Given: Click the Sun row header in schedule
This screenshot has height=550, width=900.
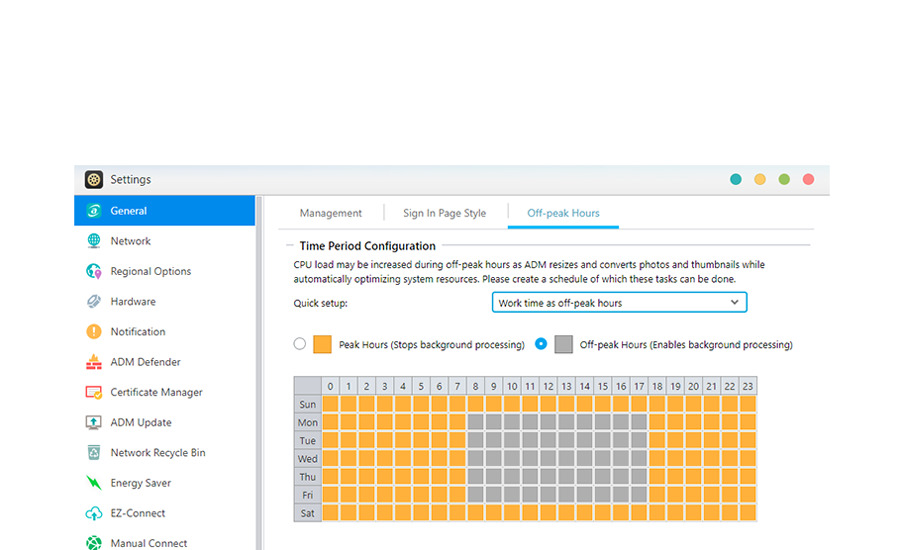Looking at the screenshot, I should (307, 405).
